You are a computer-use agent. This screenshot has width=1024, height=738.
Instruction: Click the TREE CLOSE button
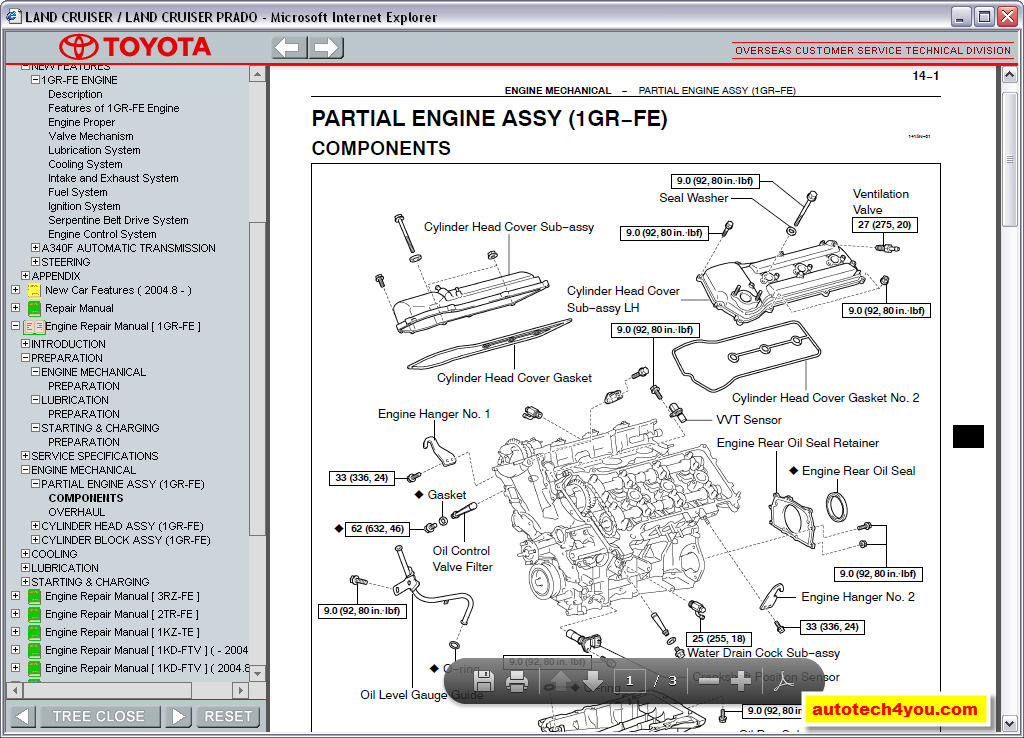coord(99,716)
